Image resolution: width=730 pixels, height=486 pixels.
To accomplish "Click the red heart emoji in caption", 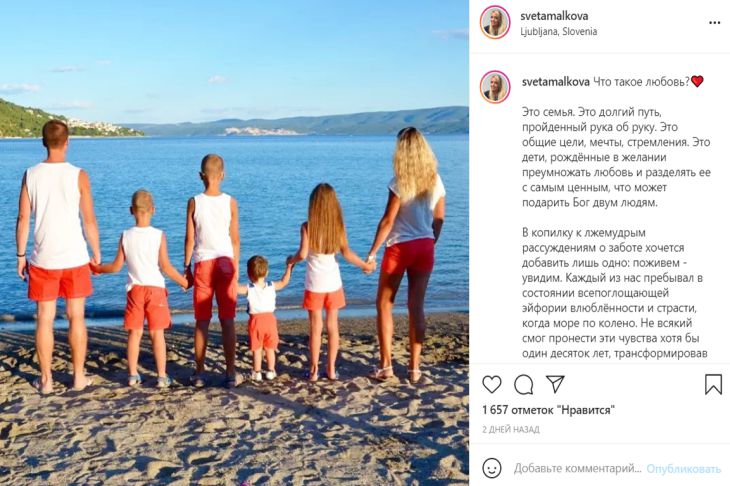I will 697,81.
